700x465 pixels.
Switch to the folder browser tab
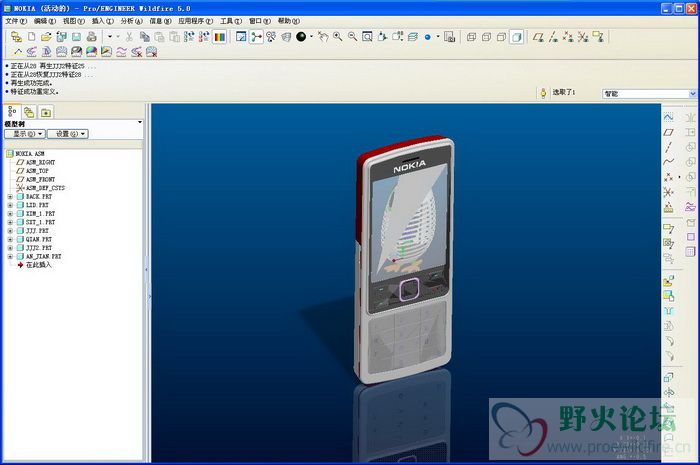coord(29,112)
